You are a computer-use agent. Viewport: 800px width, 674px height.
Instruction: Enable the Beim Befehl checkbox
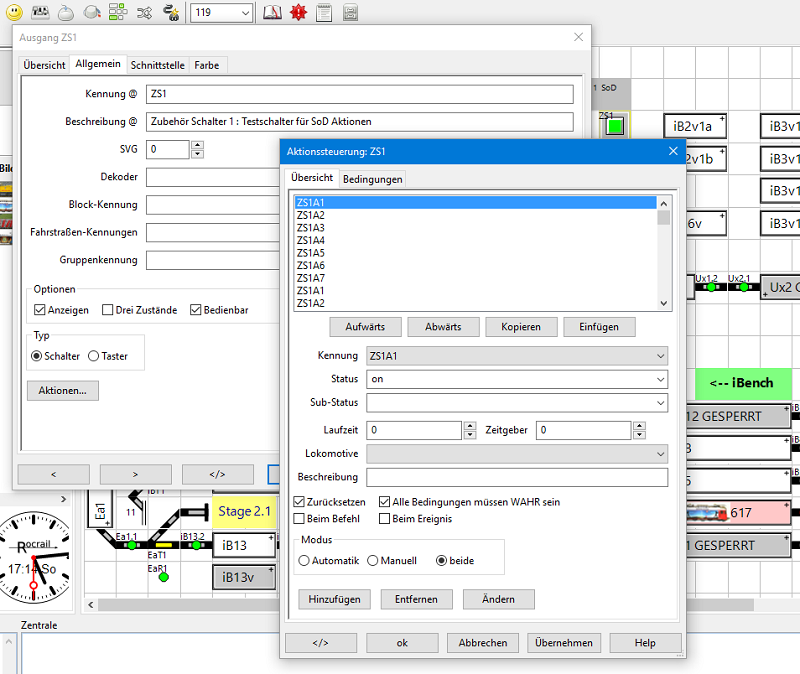click(x=300, y=519)
